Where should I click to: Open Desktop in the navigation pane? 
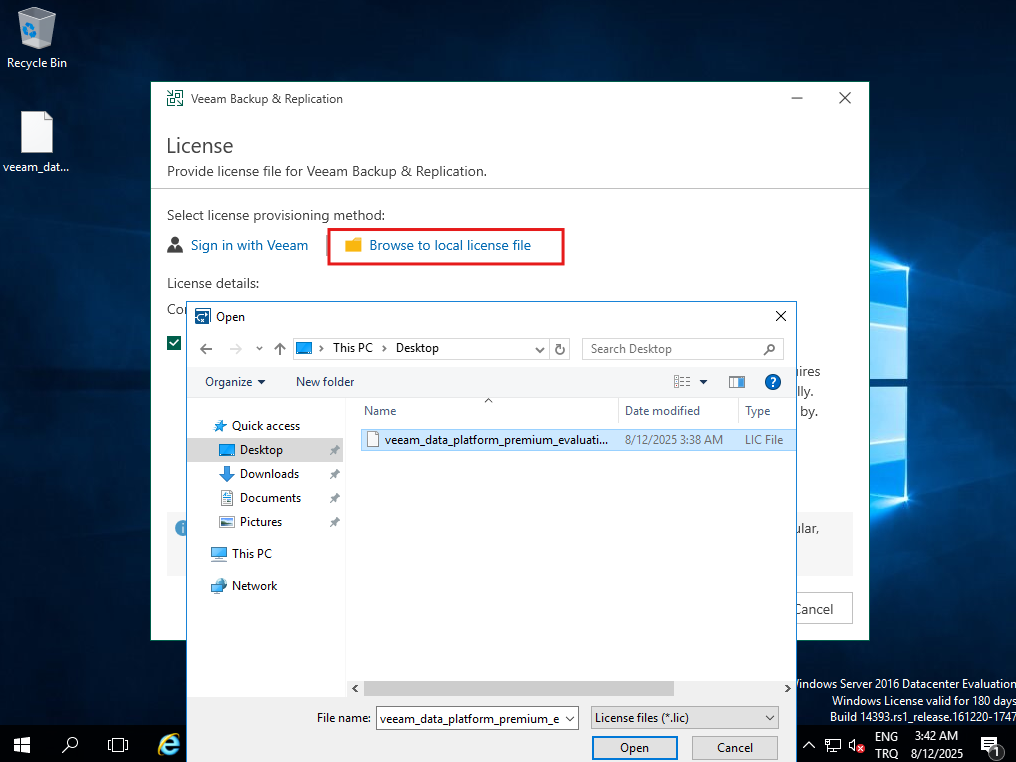(261, 450)
